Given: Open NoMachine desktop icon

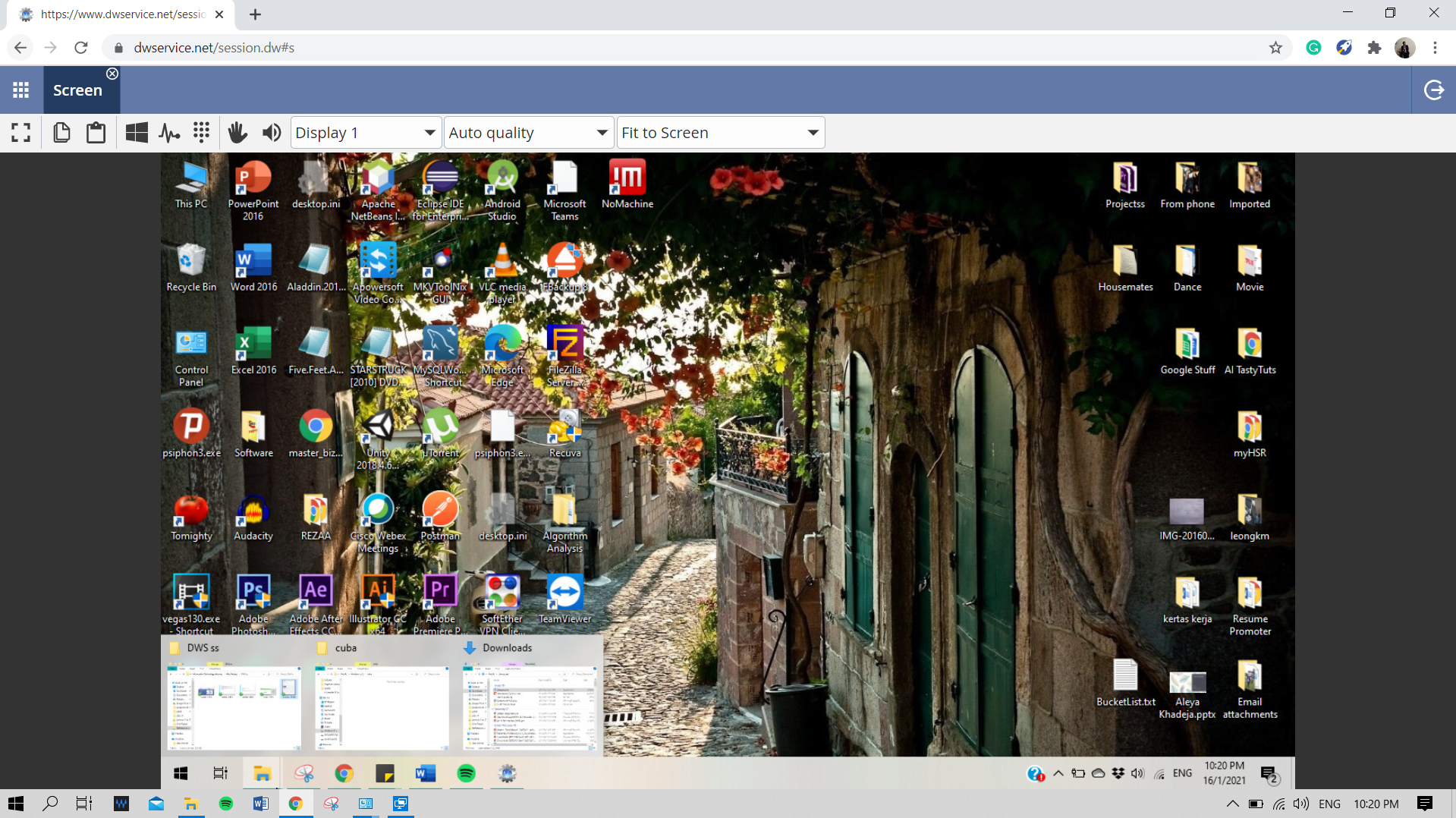Looking at the screenshot, I should [x=627, y=184].
